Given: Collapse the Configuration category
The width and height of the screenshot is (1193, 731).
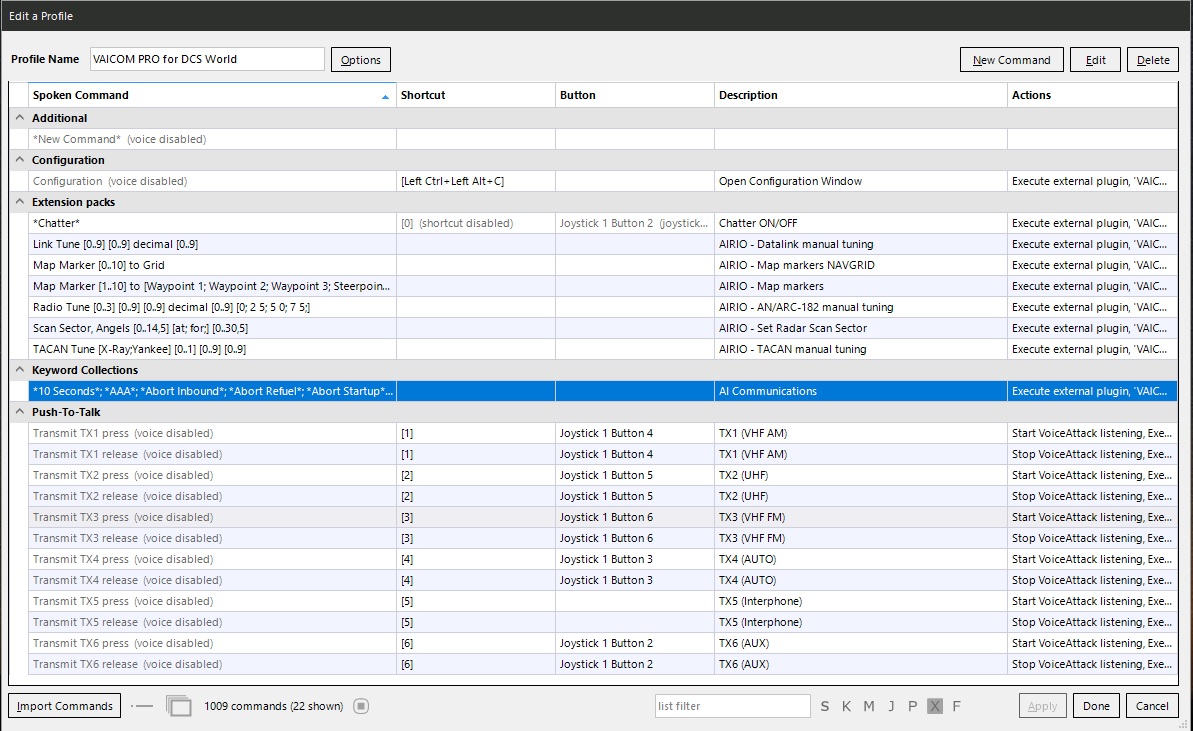Looking at the screenshot, I should [x=20, y=160].
